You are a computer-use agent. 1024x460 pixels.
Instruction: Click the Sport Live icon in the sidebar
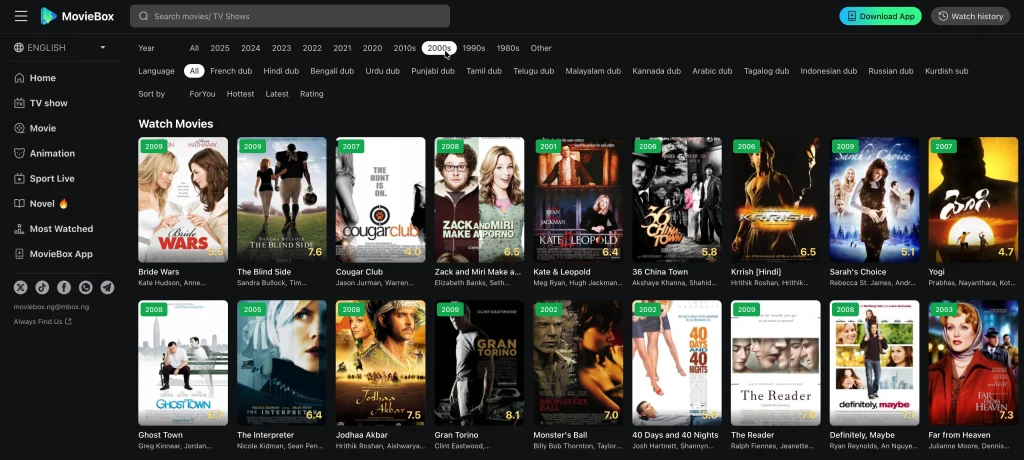point(19,178)
